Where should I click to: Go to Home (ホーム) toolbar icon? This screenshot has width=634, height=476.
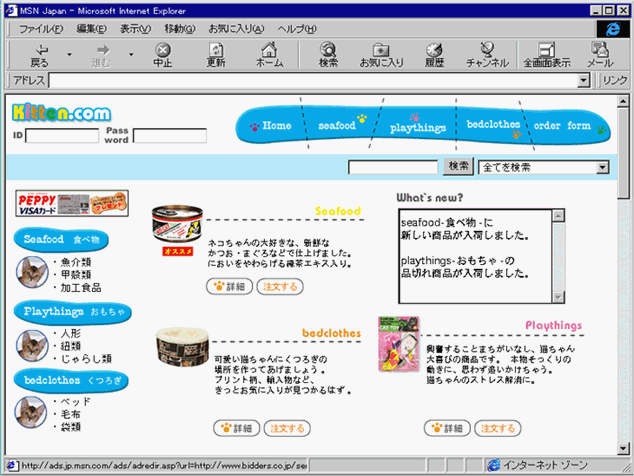(269, 54)
